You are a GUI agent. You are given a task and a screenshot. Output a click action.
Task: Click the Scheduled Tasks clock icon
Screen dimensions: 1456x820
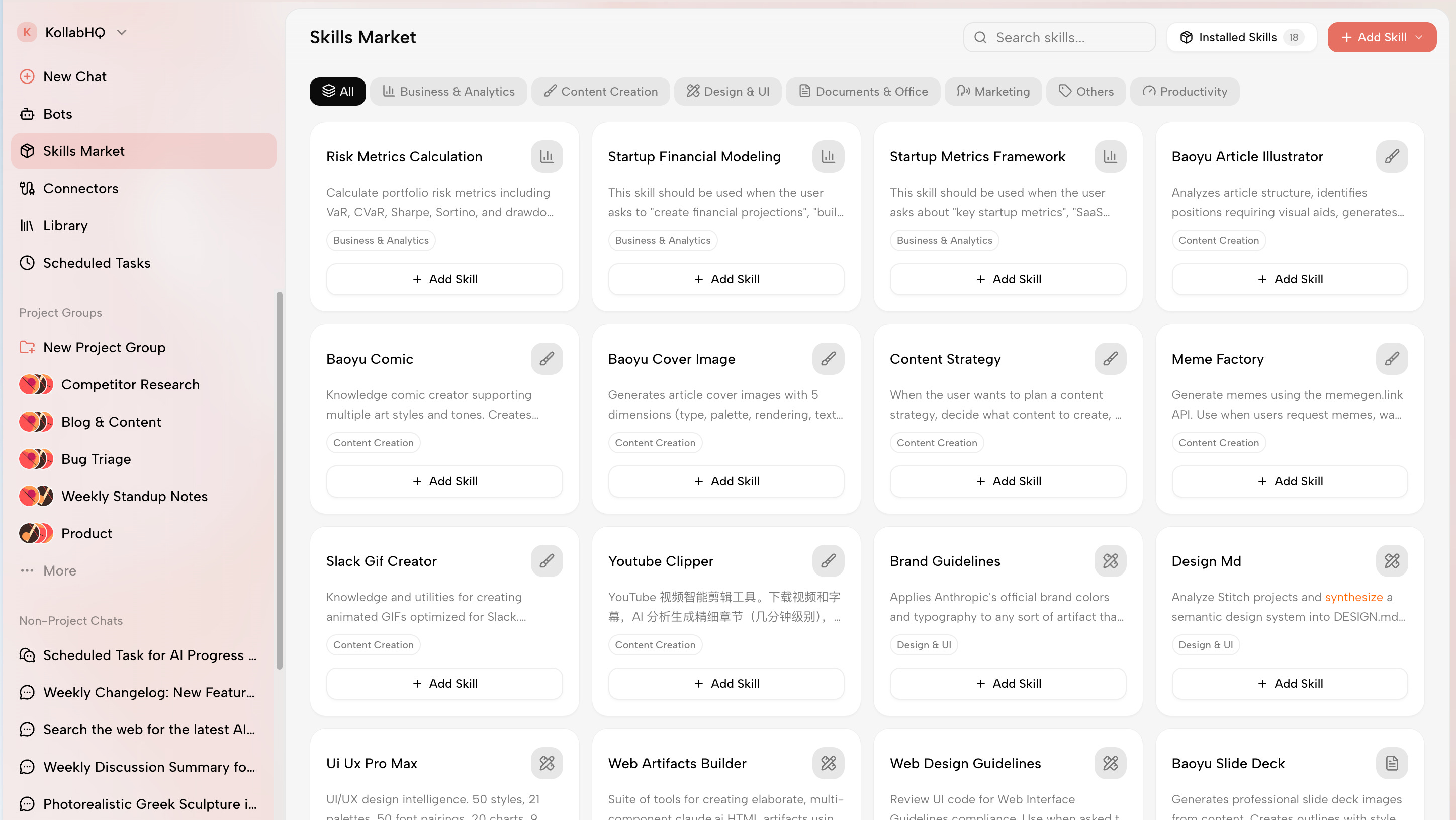(27, 263)
